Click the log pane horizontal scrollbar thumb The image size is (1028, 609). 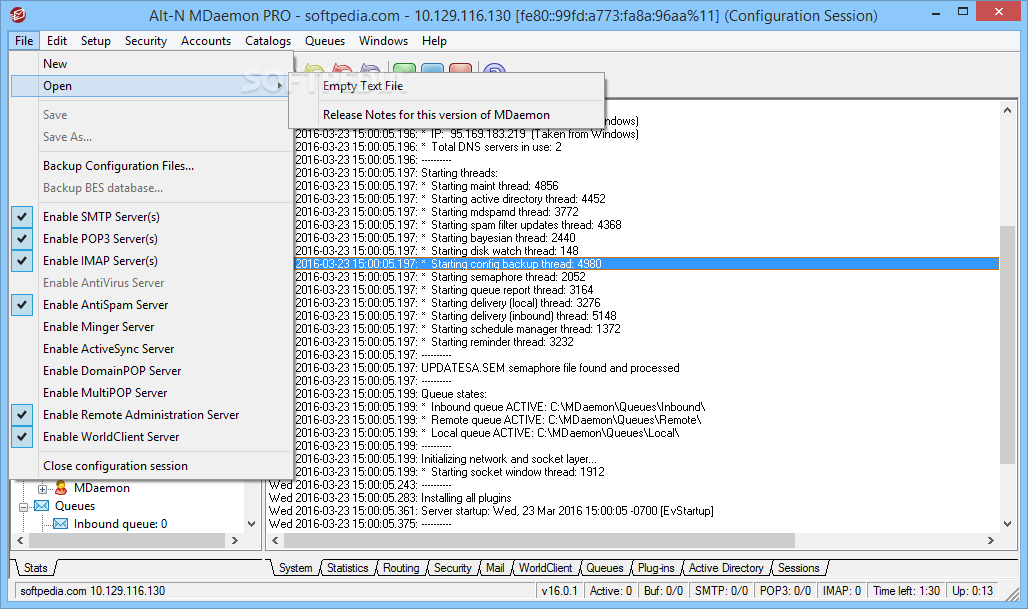[x=539, y=541]
